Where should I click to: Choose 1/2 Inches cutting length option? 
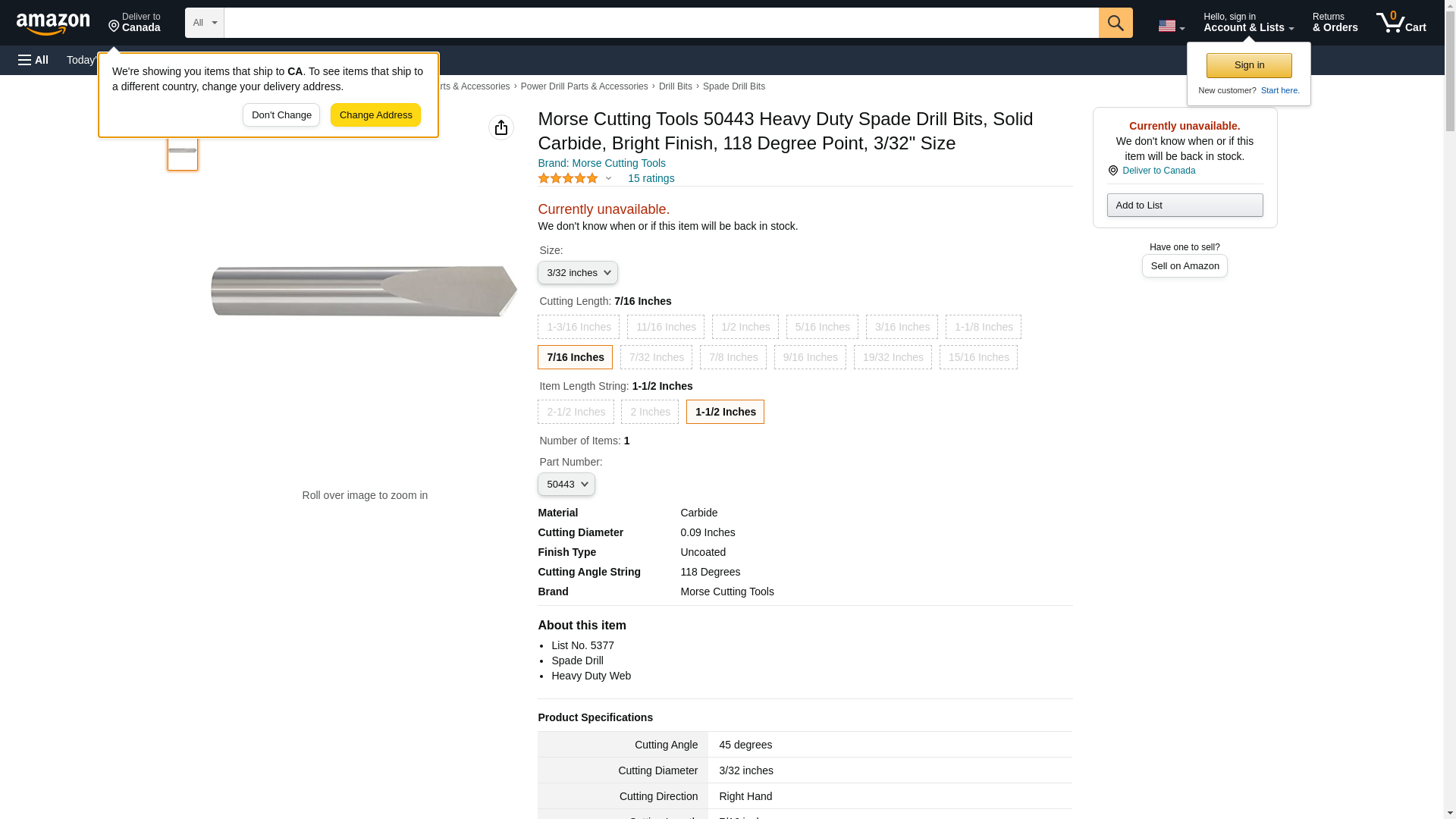(x=745, y=327)
